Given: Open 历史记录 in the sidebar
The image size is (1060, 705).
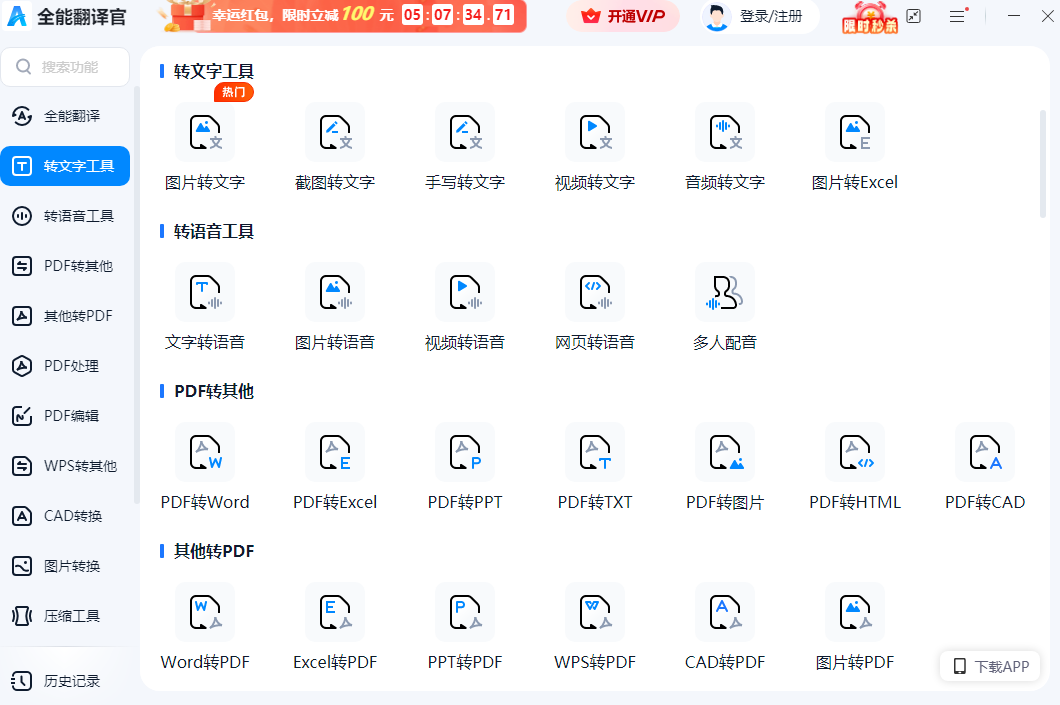Looking at the screenshot, I should tap(66, 681).
